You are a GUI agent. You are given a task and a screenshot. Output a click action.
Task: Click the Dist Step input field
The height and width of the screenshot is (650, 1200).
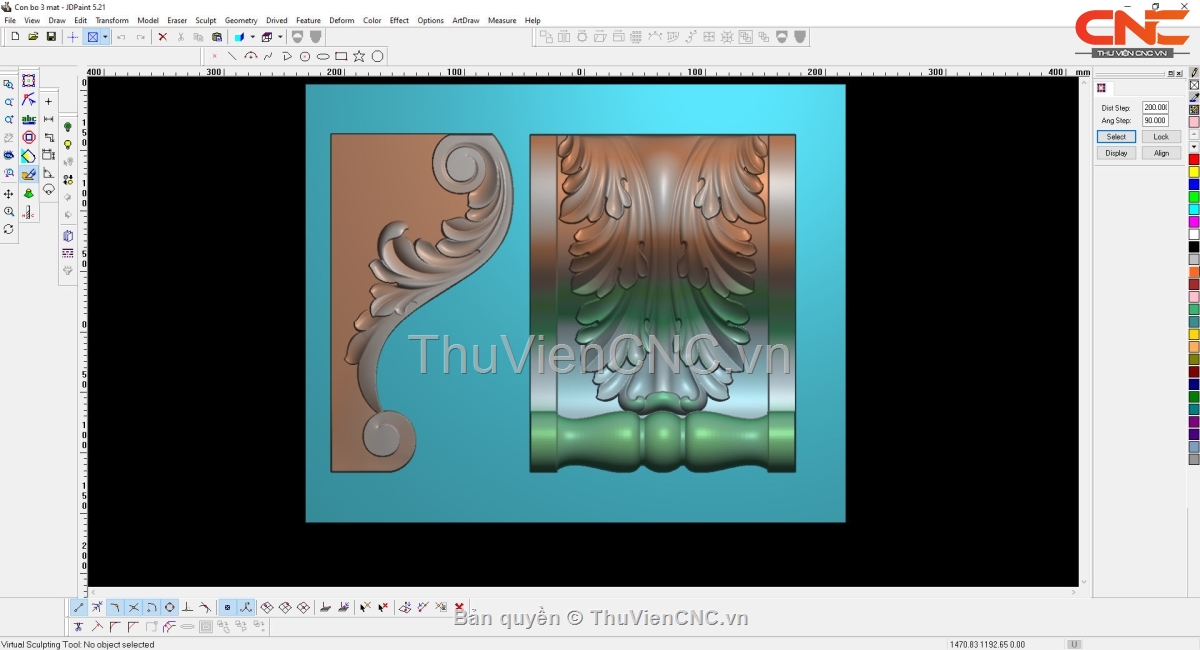coord(1155,107)
